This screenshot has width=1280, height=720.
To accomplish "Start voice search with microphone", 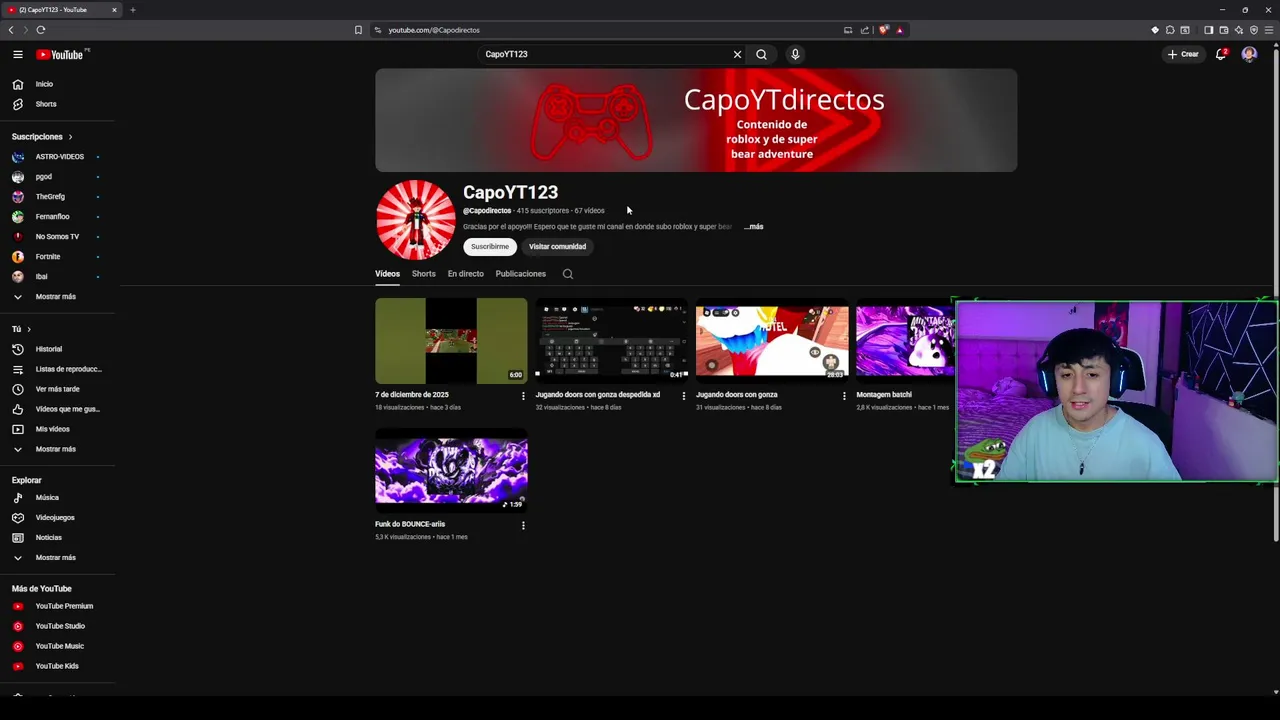I will click(795, 55).
